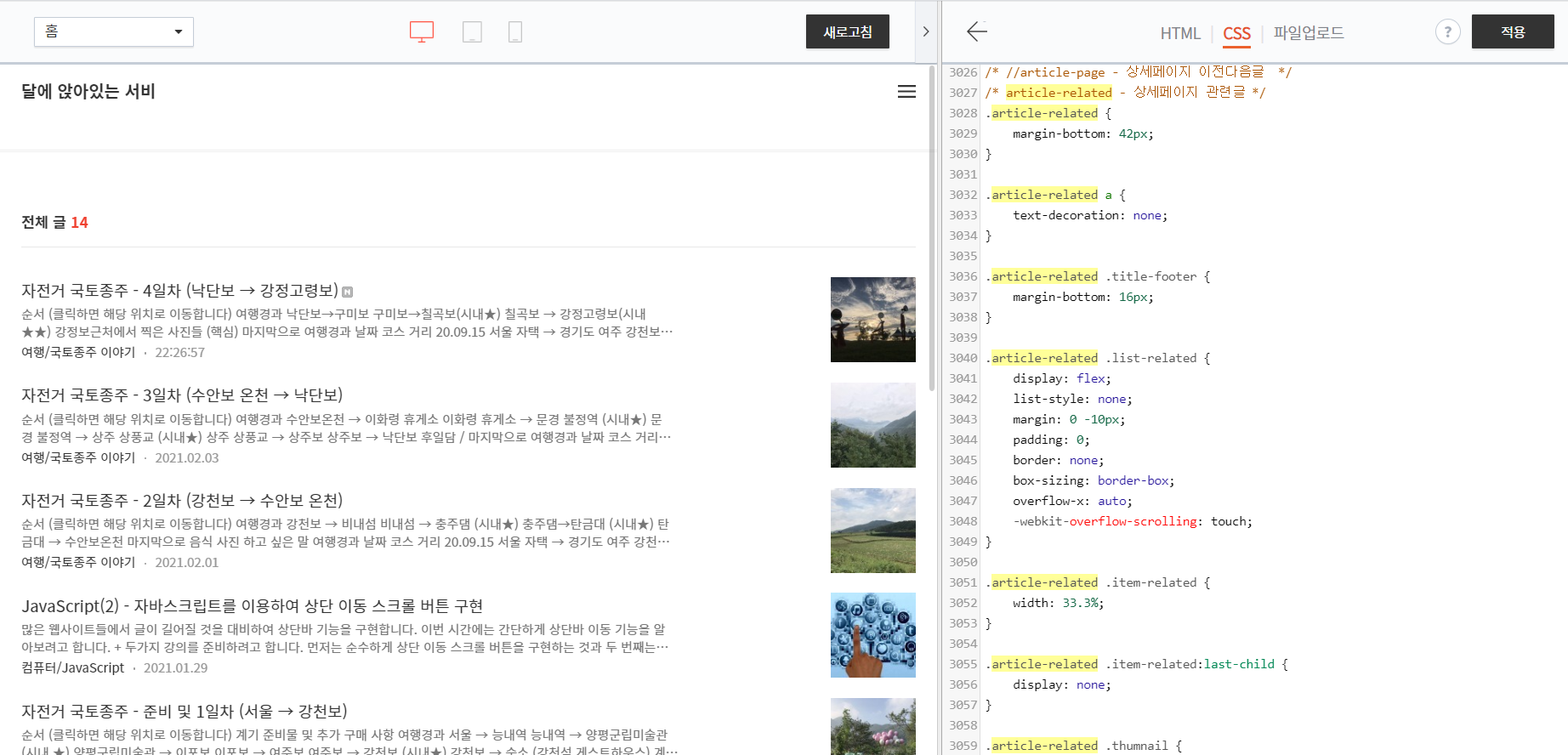The image size is (1568, 755).
Task: Click the 적용 apply button
Action: (1513, 31)
